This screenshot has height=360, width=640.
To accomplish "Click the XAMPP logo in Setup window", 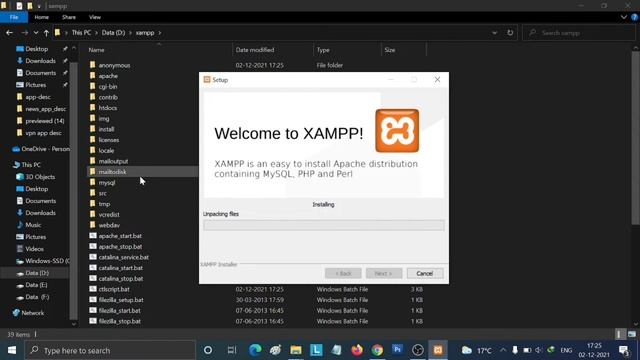I will point(397,131).
